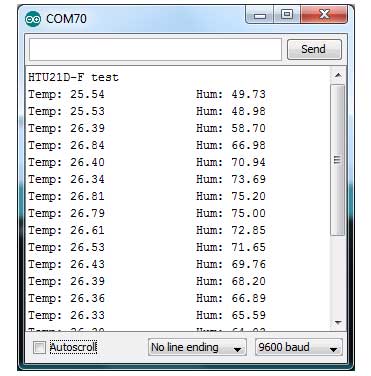Screen dimensions: 371x376
Task: Click the 'Hum: 71.65' reading
Action: pyautogui.click(x=231, y=247)
